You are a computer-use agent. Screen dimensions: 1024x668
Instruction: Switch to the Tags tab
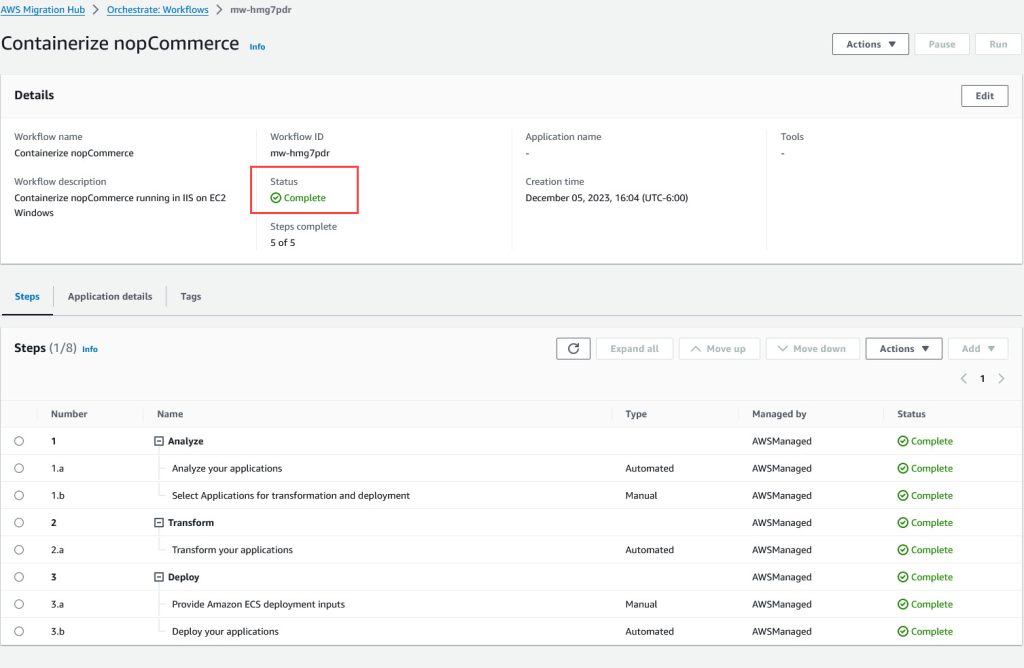(191, 296)
